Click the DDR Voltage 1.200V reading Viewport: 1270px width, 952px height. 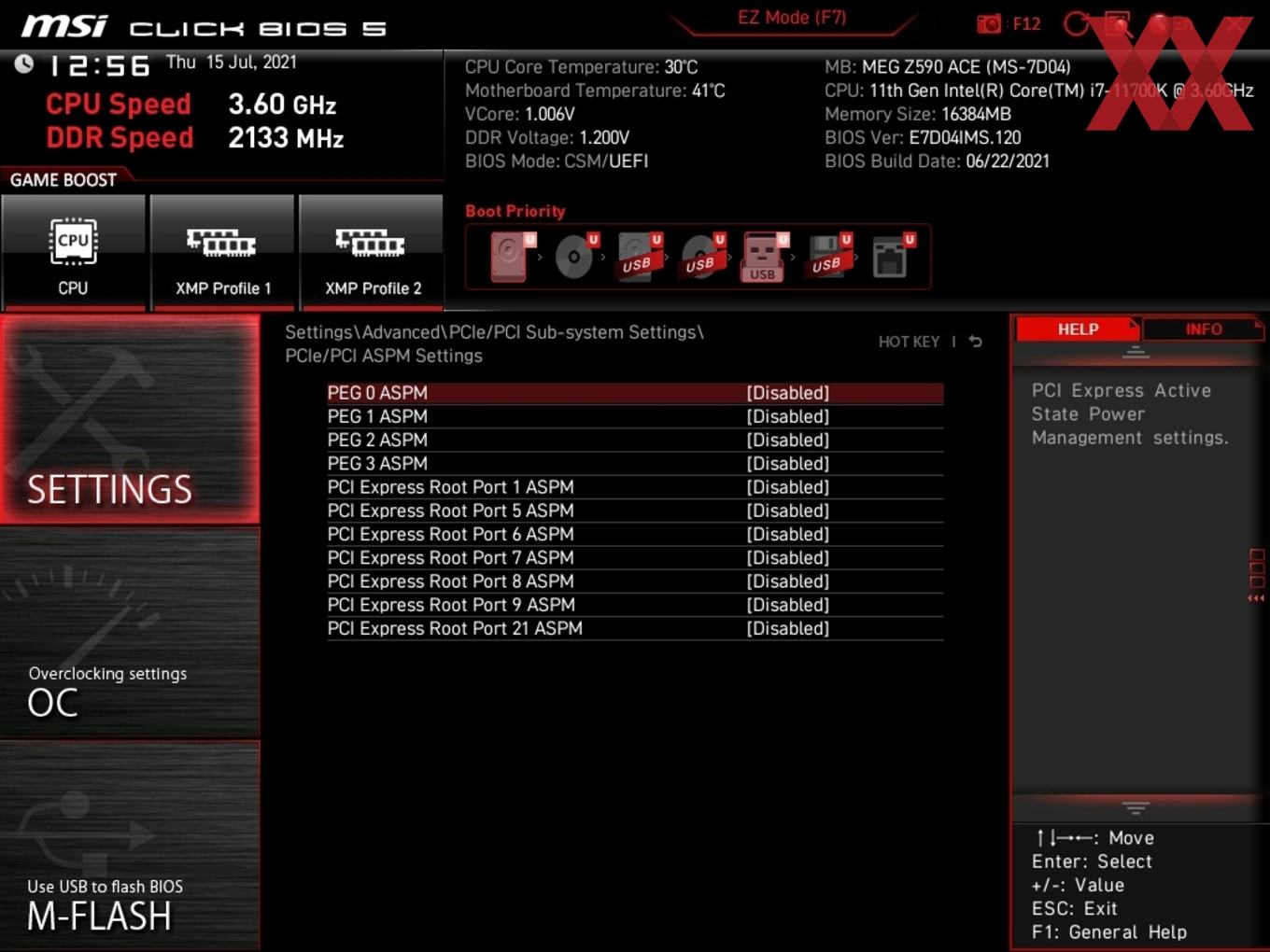point(547,137)
